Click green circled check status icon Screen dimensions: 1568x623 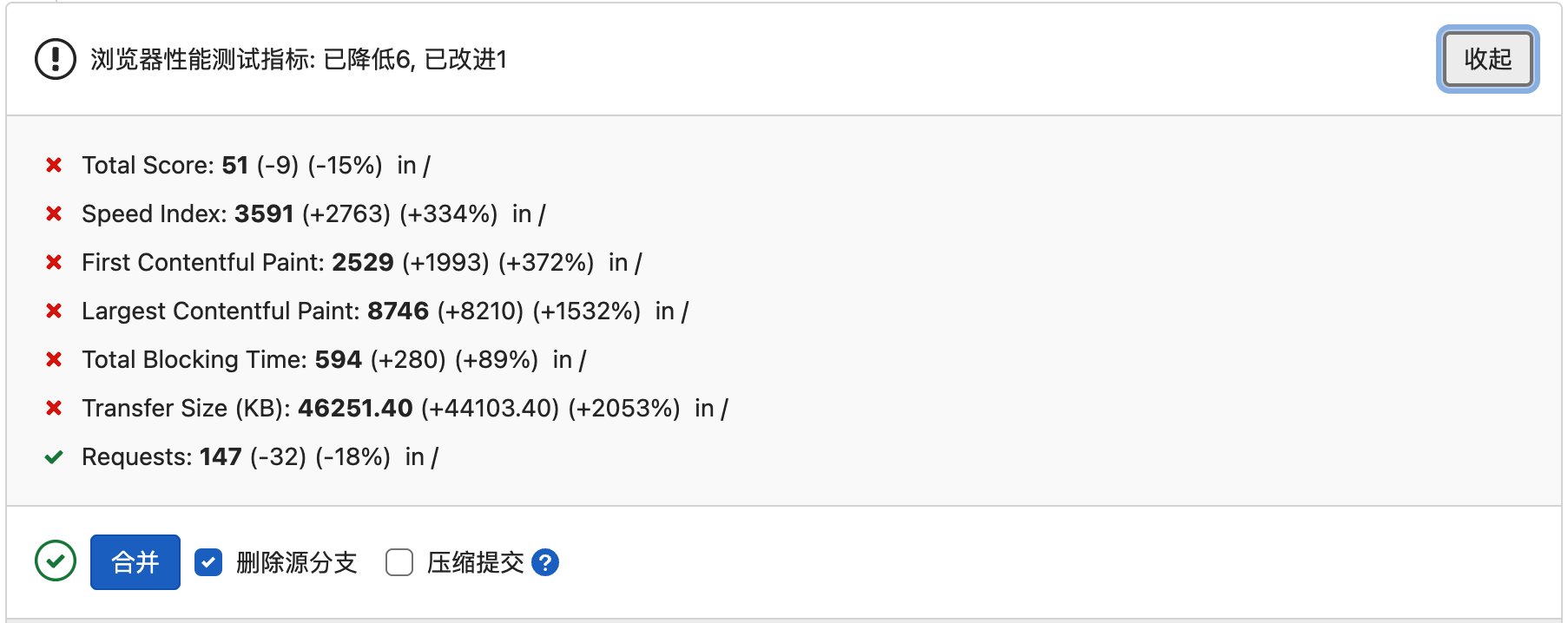[x=56, y=561]
